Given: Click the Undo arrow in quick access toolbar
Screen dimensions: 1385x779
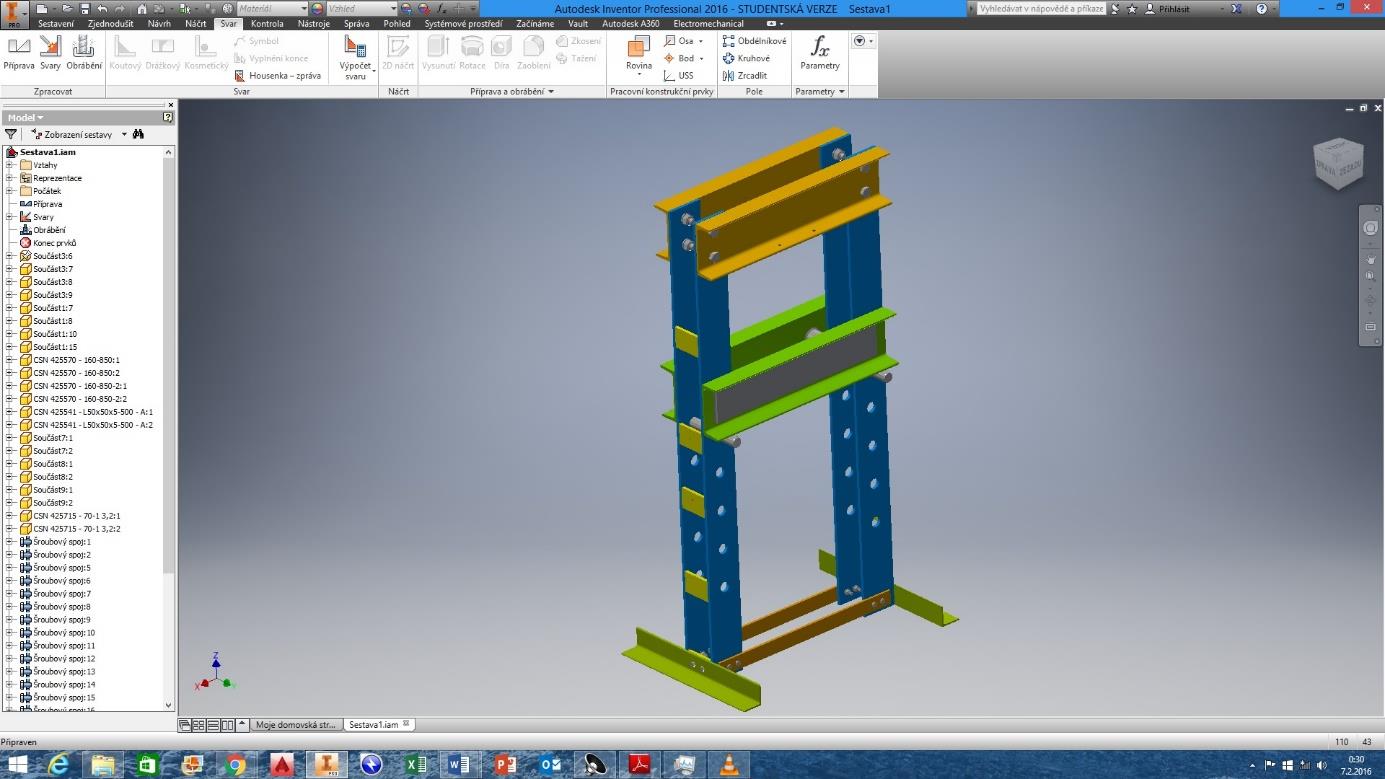Looking at the screenshot, I should click(x=103, y=9).
